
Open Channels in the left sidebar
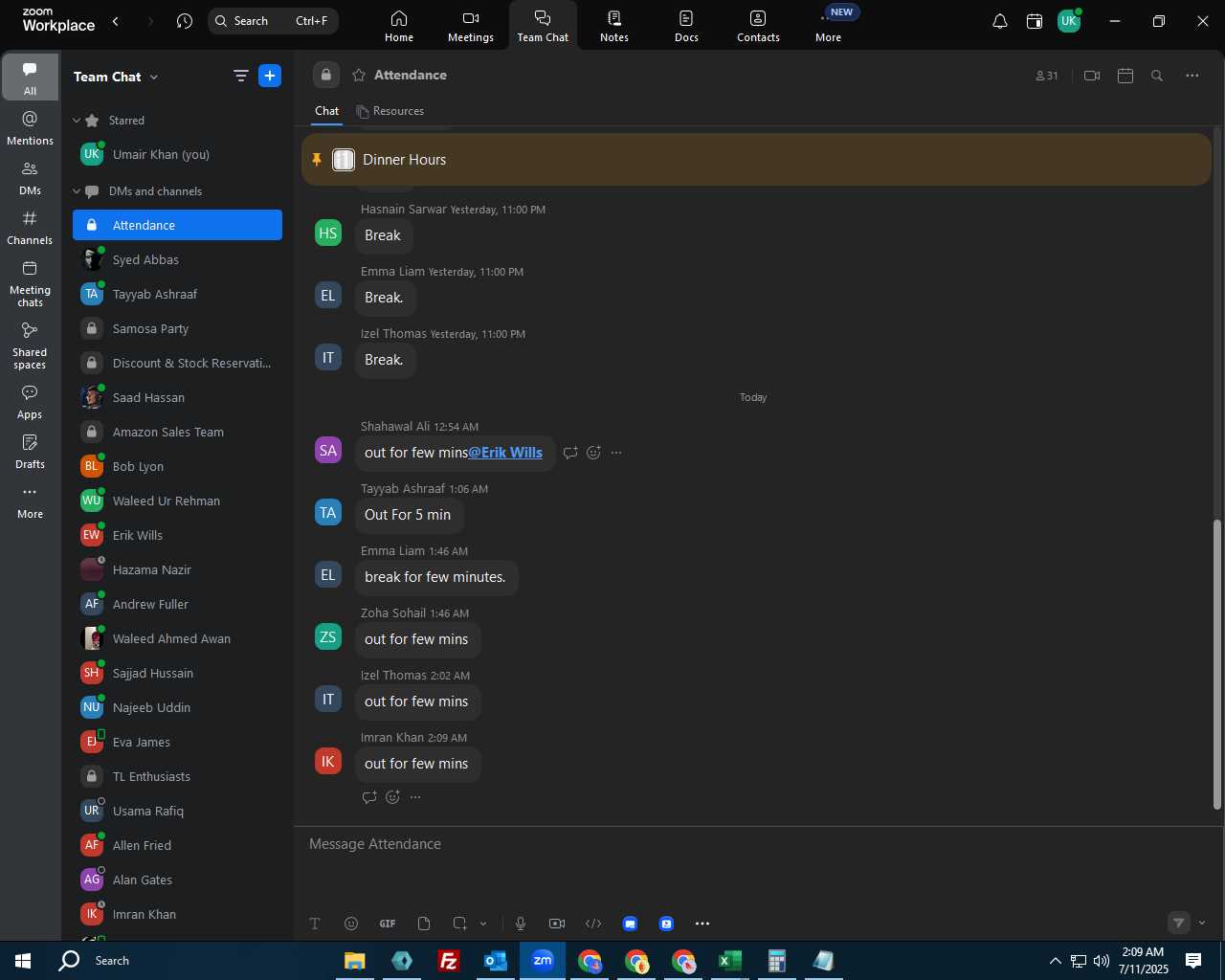pos(30,227)
